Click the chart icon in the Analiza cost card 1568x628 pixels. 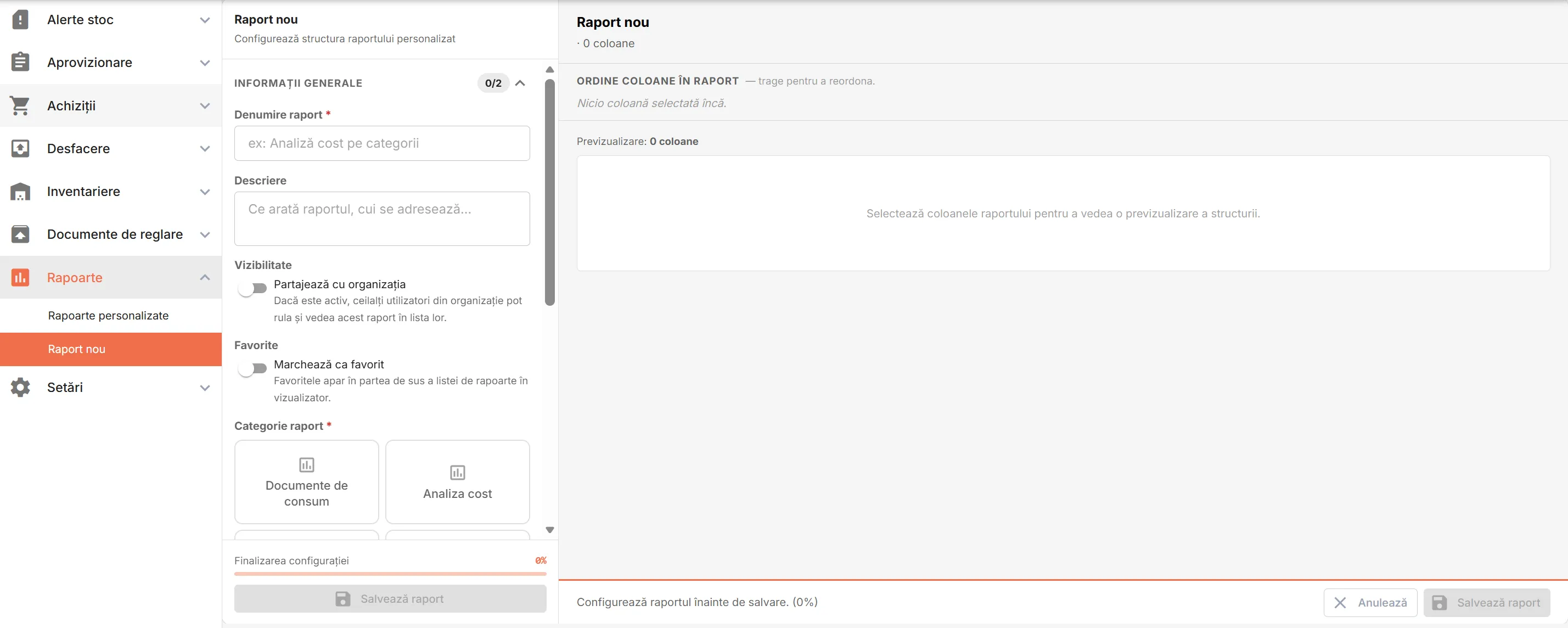[x=458, y=472]
